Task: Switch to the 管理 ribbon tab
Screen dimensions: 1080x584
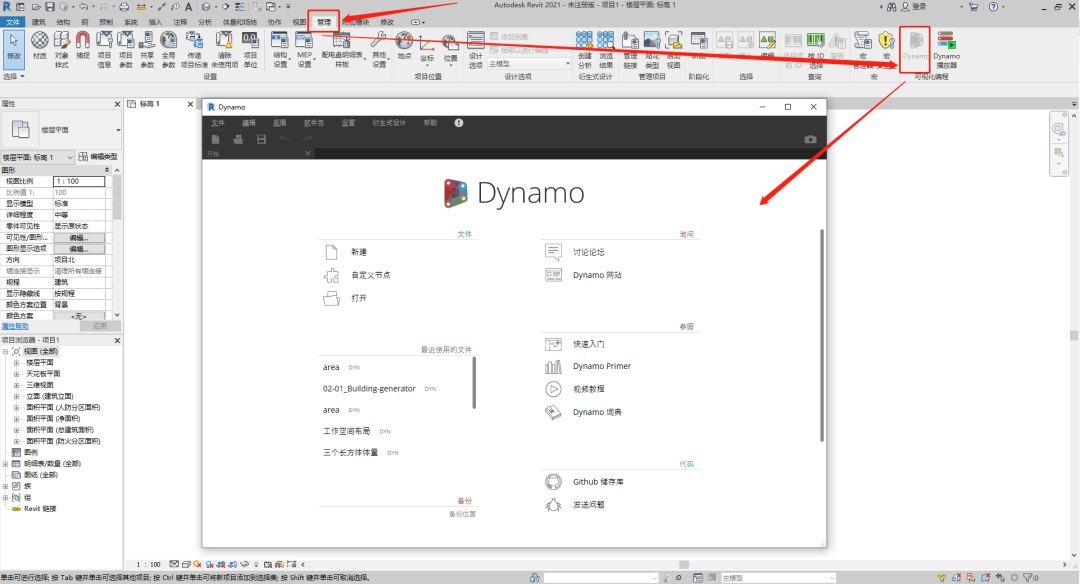Action: (324, 22)
